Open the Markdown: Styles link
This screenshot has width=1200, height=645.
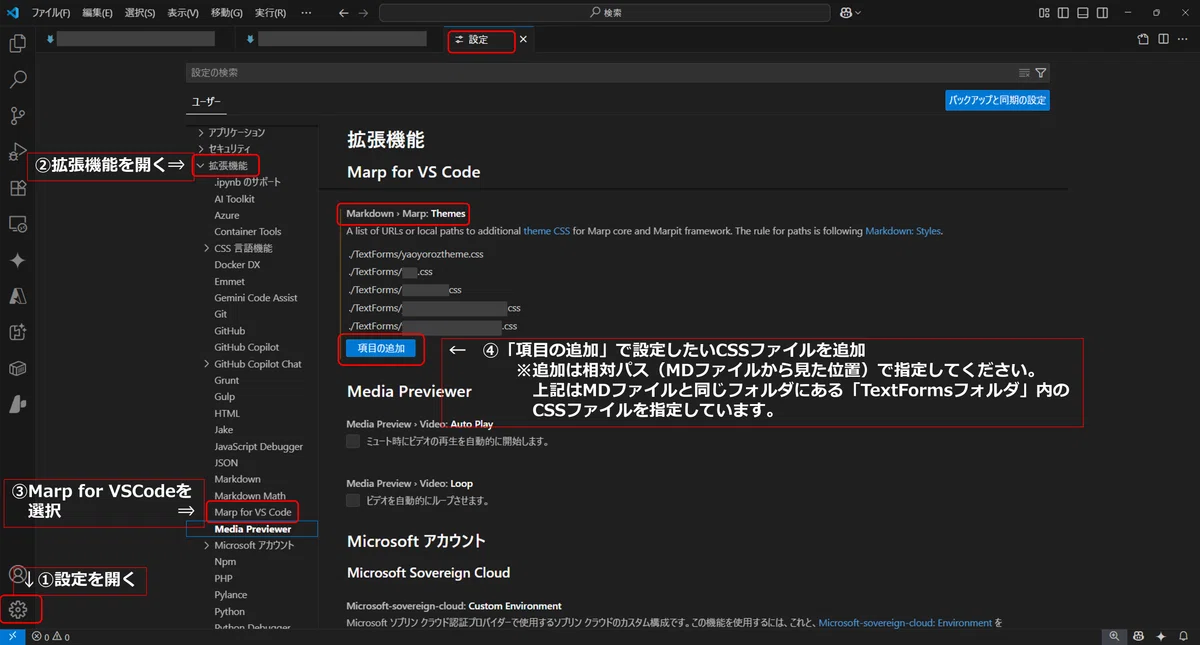903,231
